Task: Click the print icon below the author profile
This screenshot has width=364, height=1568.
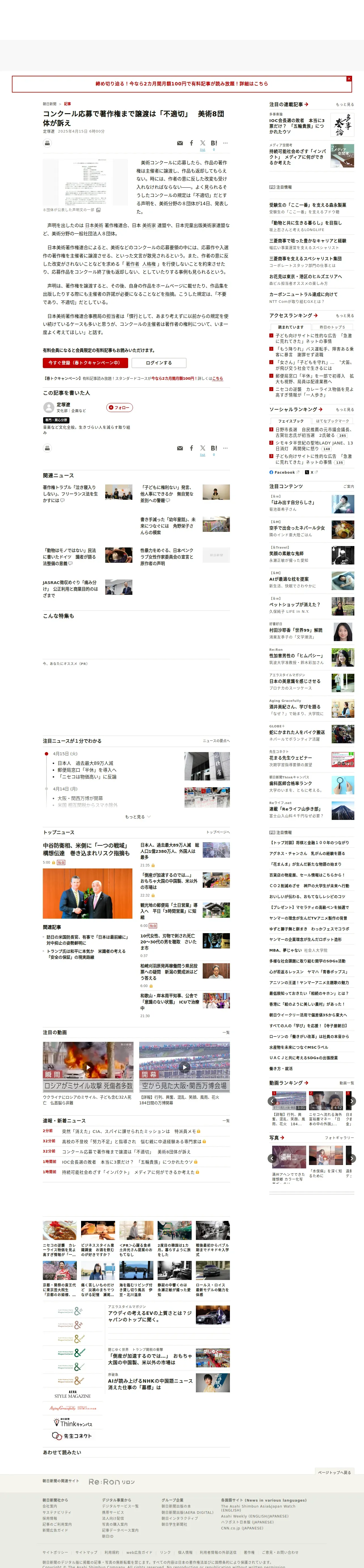Action: click(x=47, y=448)
